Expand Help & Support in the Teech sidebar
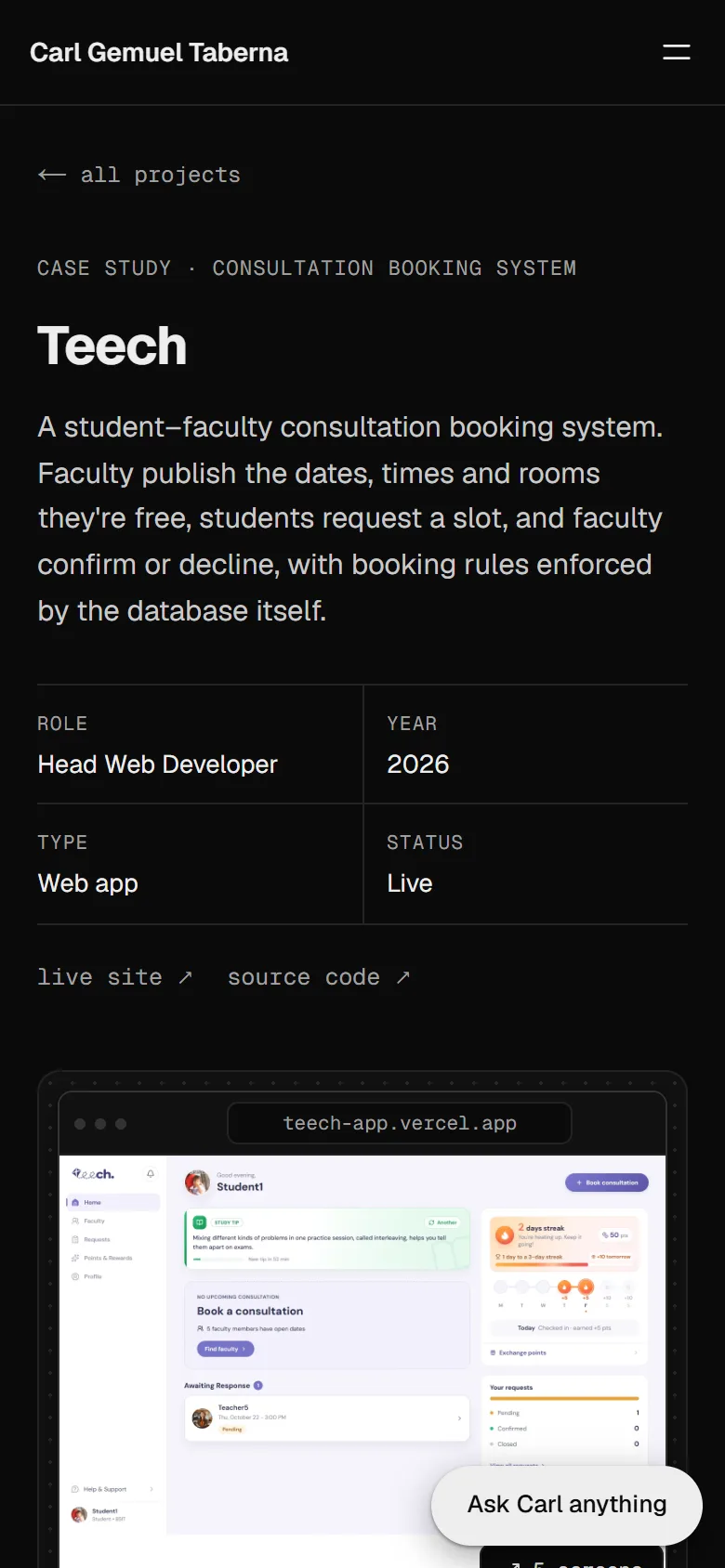 click(x=112, y=1489)
